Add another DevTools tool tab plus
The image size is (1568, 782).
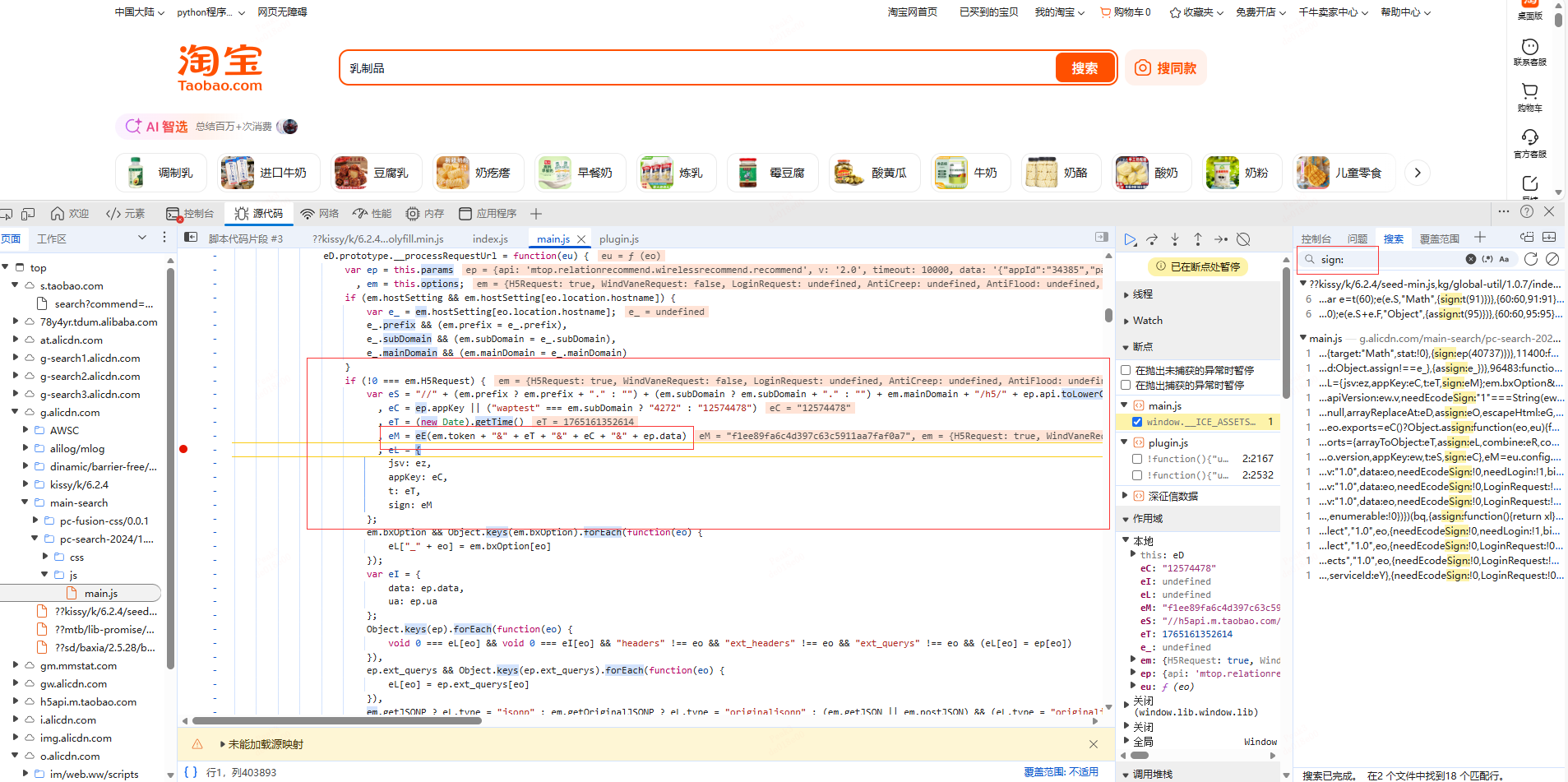536,214
